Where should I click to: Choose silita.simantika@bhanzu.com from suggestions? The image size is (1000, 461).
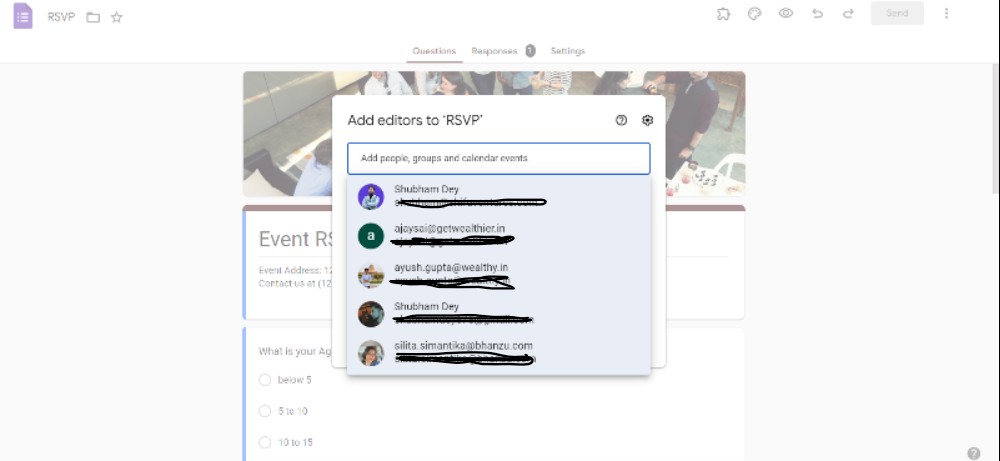499,353
